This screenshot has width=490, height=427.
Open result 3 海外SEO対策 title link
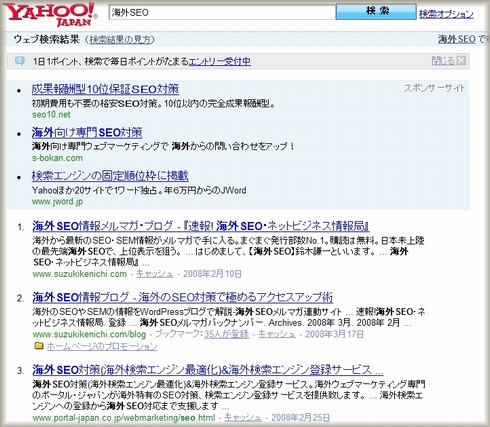pyautogui.click(x=208, y=370)
